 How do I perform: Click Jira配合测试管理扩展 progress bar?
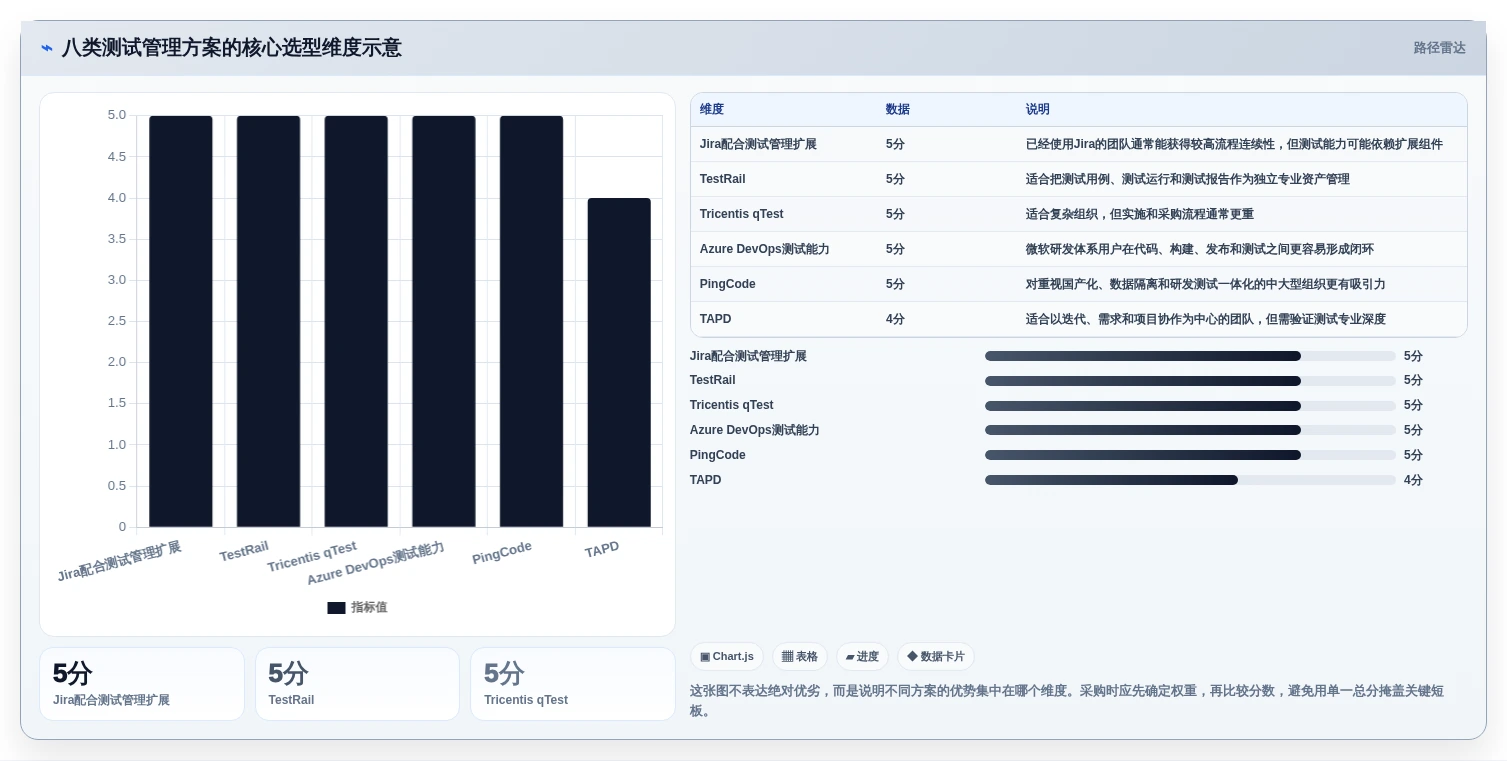pyautogui.click(x=1190, y=356)
